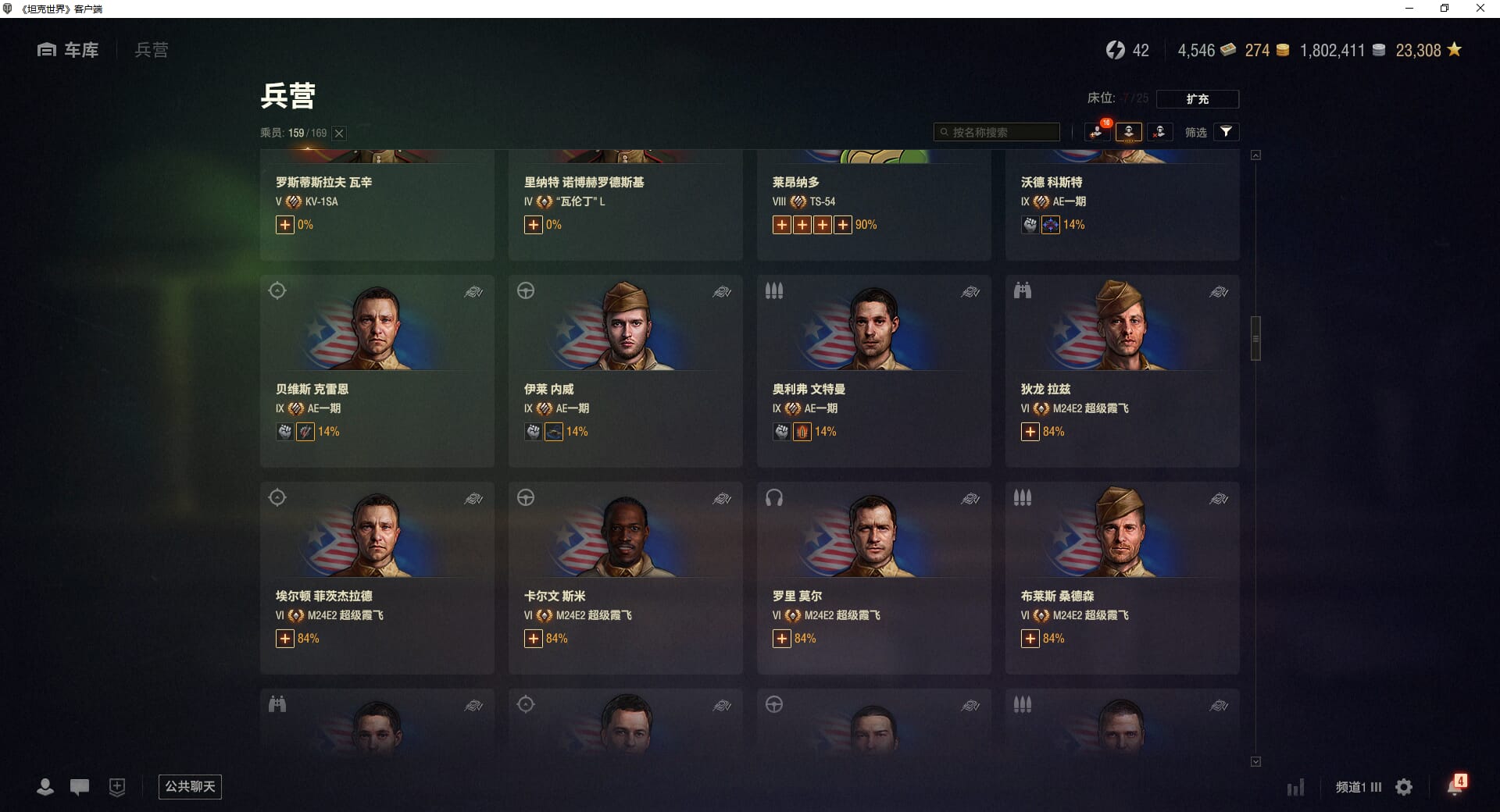The height and width of the screenshot is (812, 1500).
Task: Open the chat channels speech bubble icon
Action: click(x=80, y=787)
